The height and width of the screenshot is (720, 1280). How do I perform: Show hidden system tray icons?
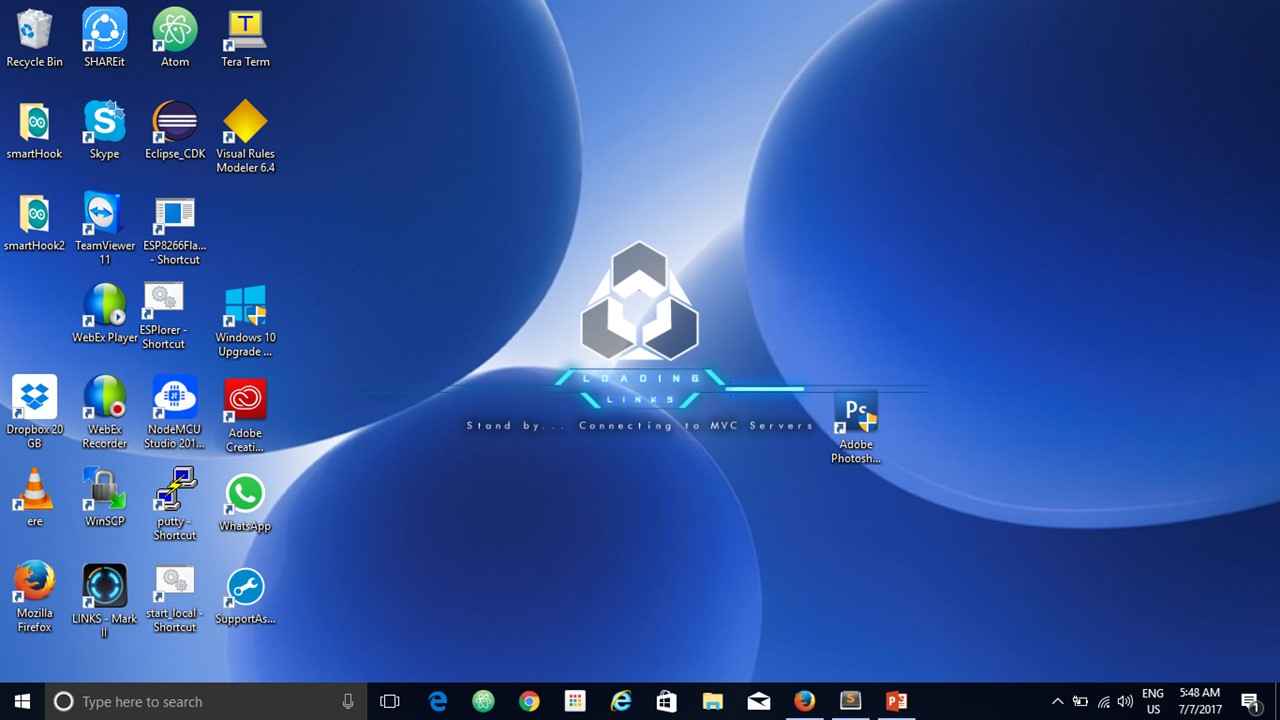click(x=1057, y=701)
